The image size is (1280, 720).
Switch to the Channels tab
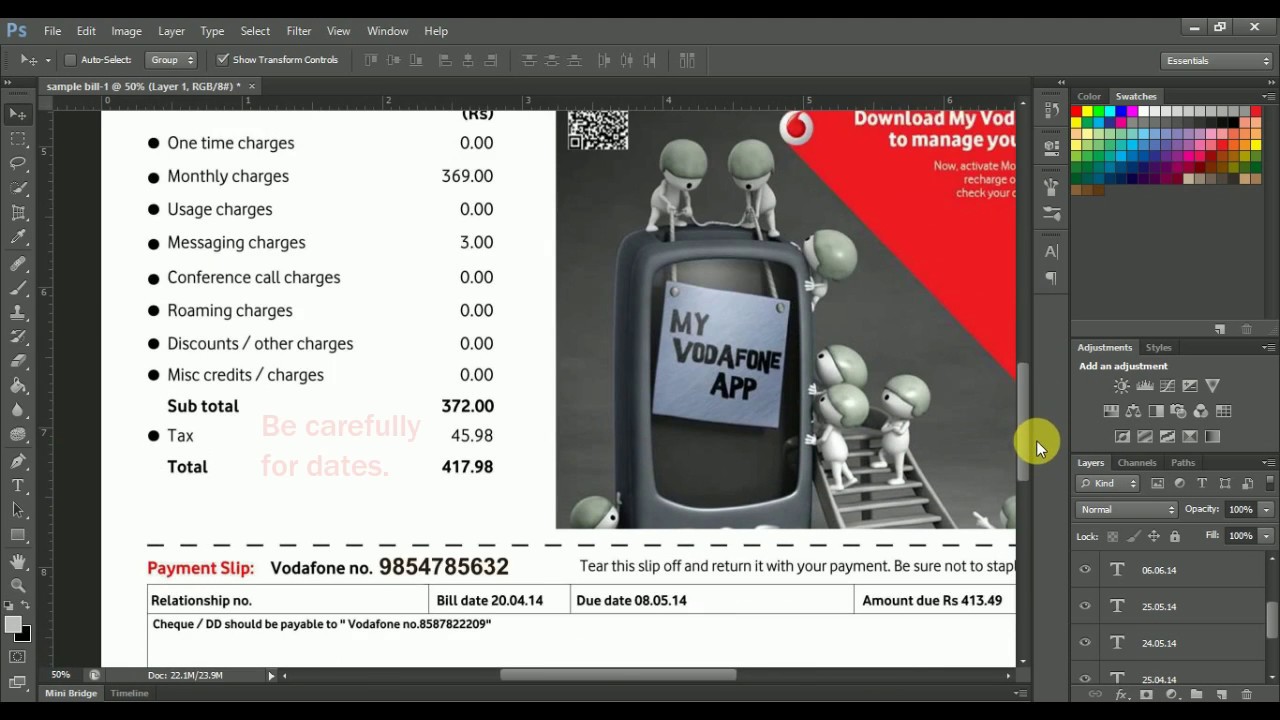coord(1137,463)
